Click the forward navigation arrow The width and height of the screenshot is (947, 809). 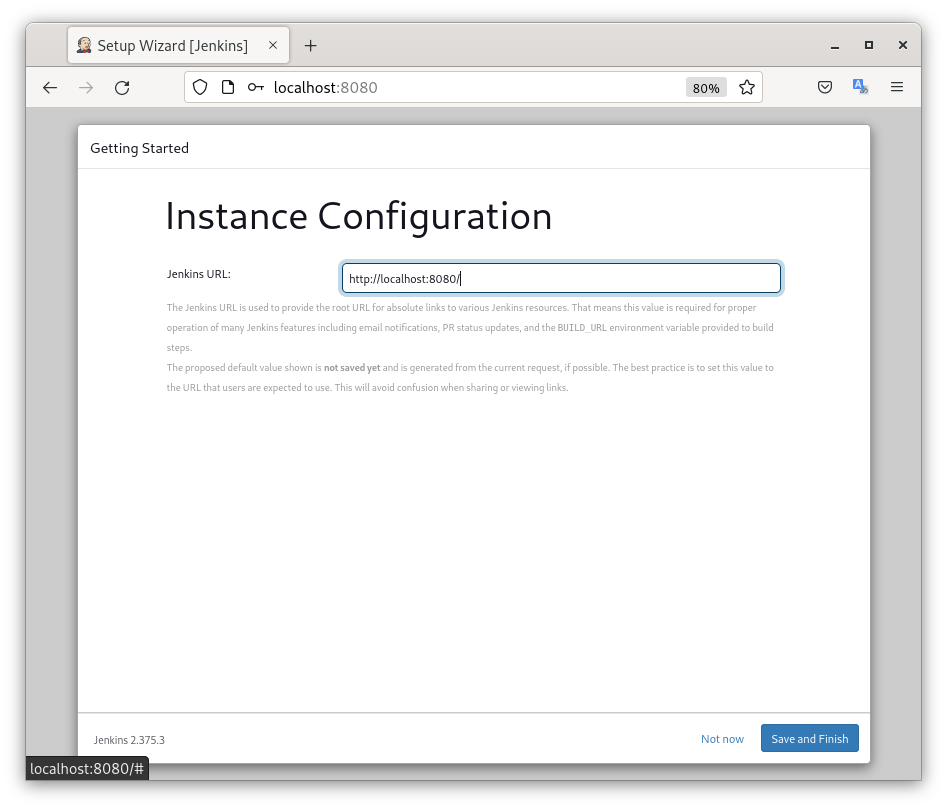[x=86, y=88]
